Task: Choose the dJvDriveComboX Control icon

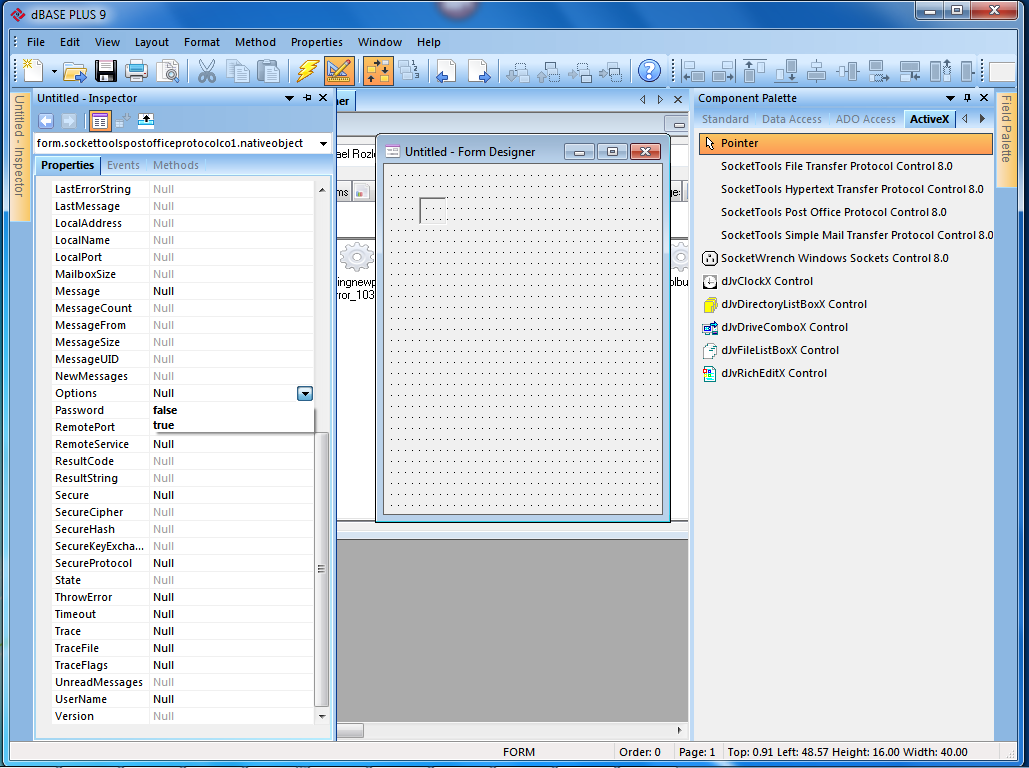Action: 709,328
